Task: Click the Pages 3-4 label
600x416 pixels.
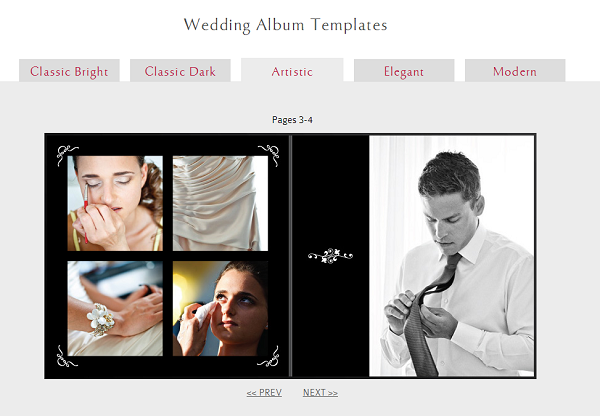Action: pyautogui.click(x=292, y=120)
